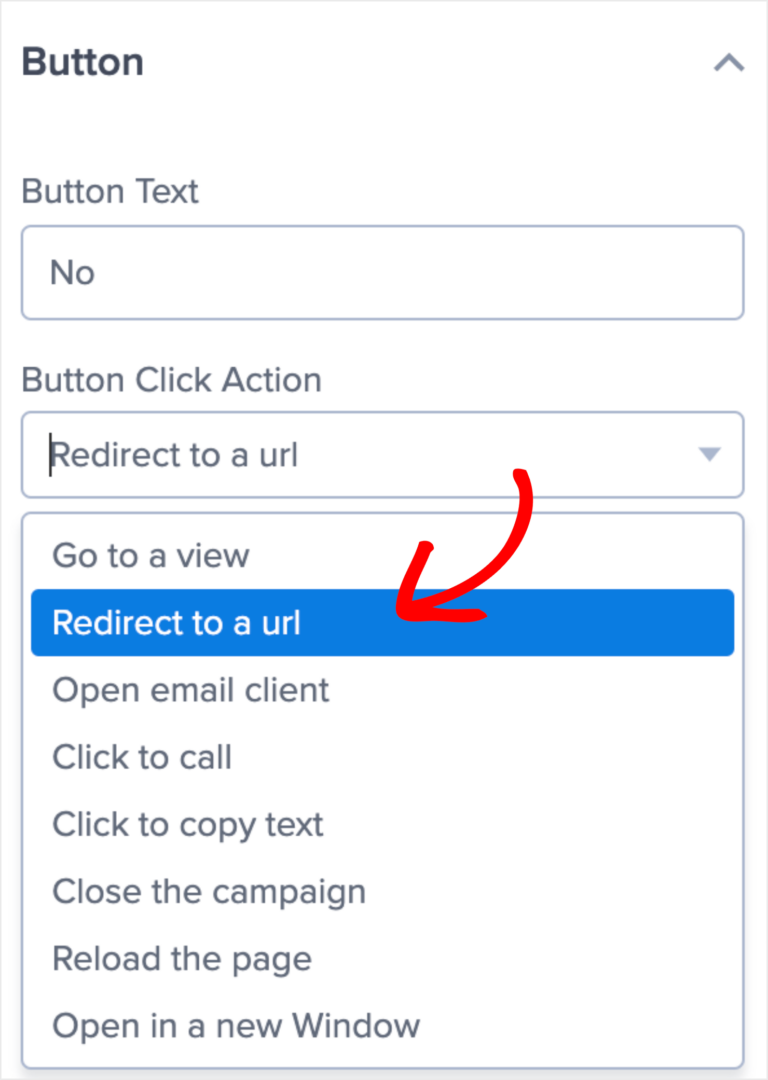Viewport: 768px width, 1080px height.
Task: Choose 'Go to a view' from the list
Action: (x=150, y=556)
